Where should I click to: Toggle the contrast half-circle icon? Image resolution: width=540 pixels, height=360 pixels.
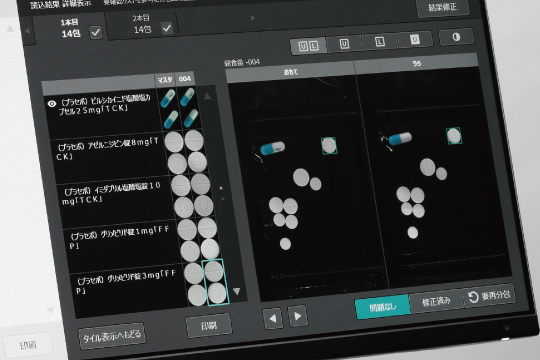[456, 37]
